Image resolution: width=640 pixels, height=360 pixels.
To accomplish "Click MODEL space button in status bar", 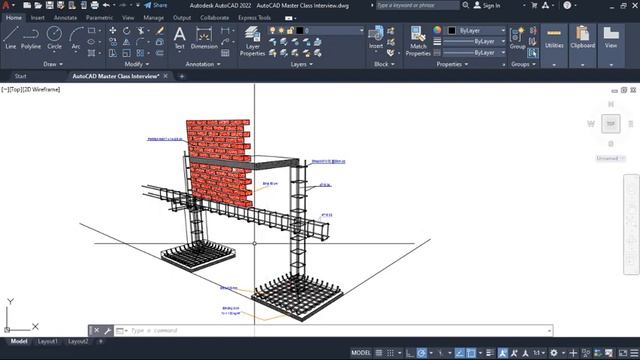I will coord(361,353).
